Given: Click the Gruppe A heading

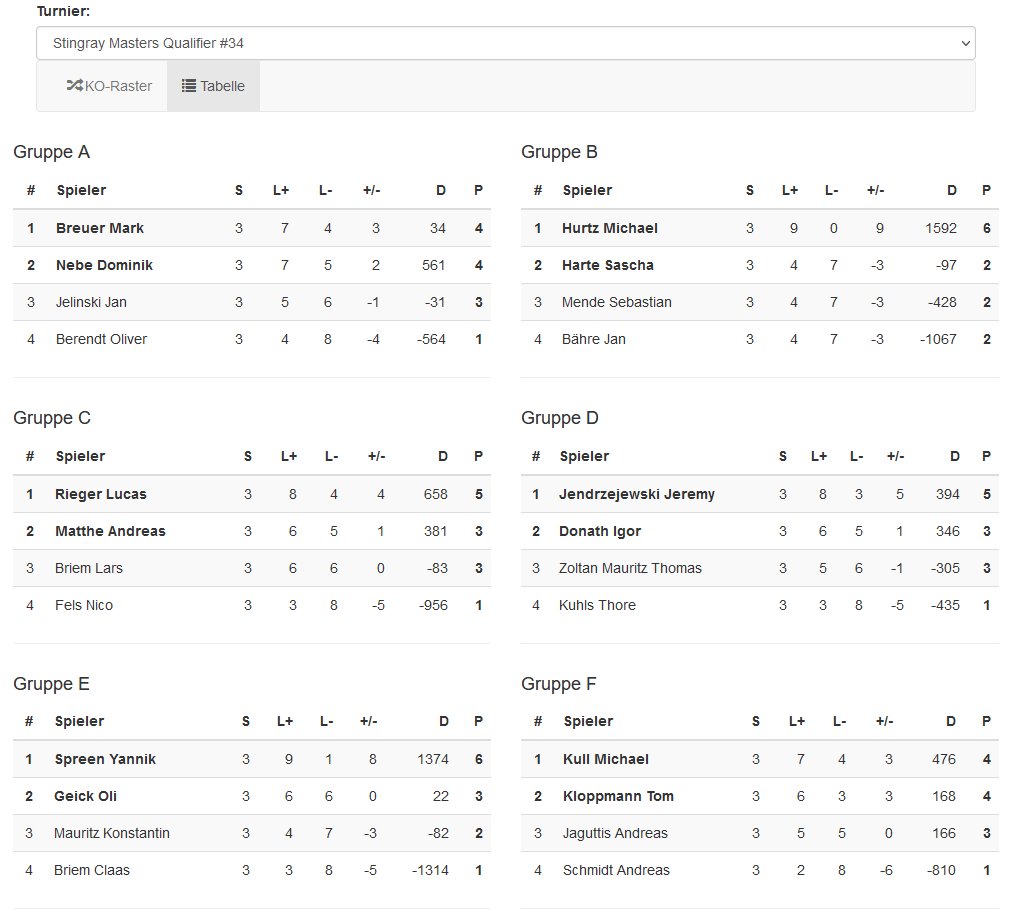Looking at the screenshot, I should [52, 152].
